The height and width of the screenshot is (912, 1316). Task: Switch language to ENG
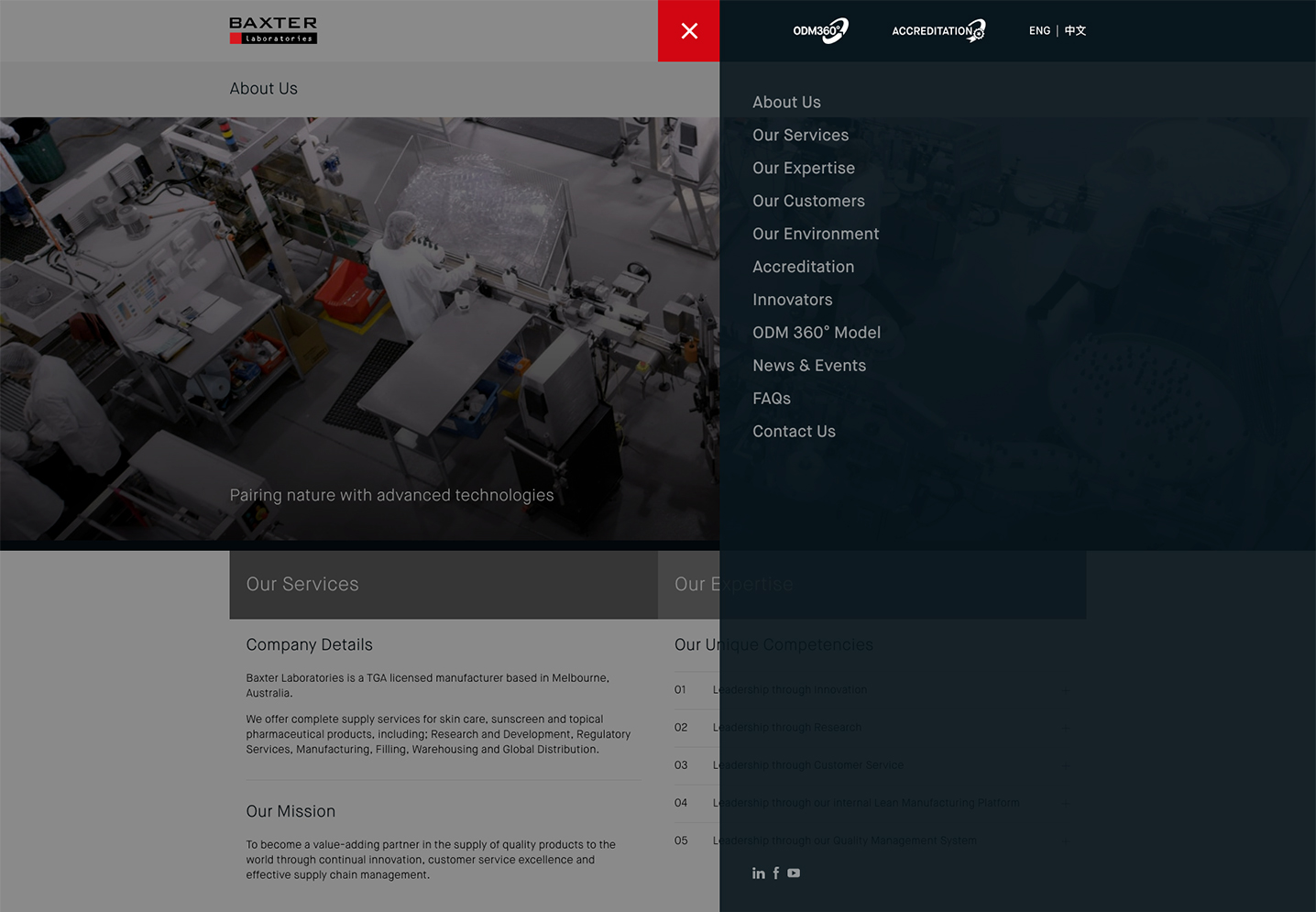1039,30
